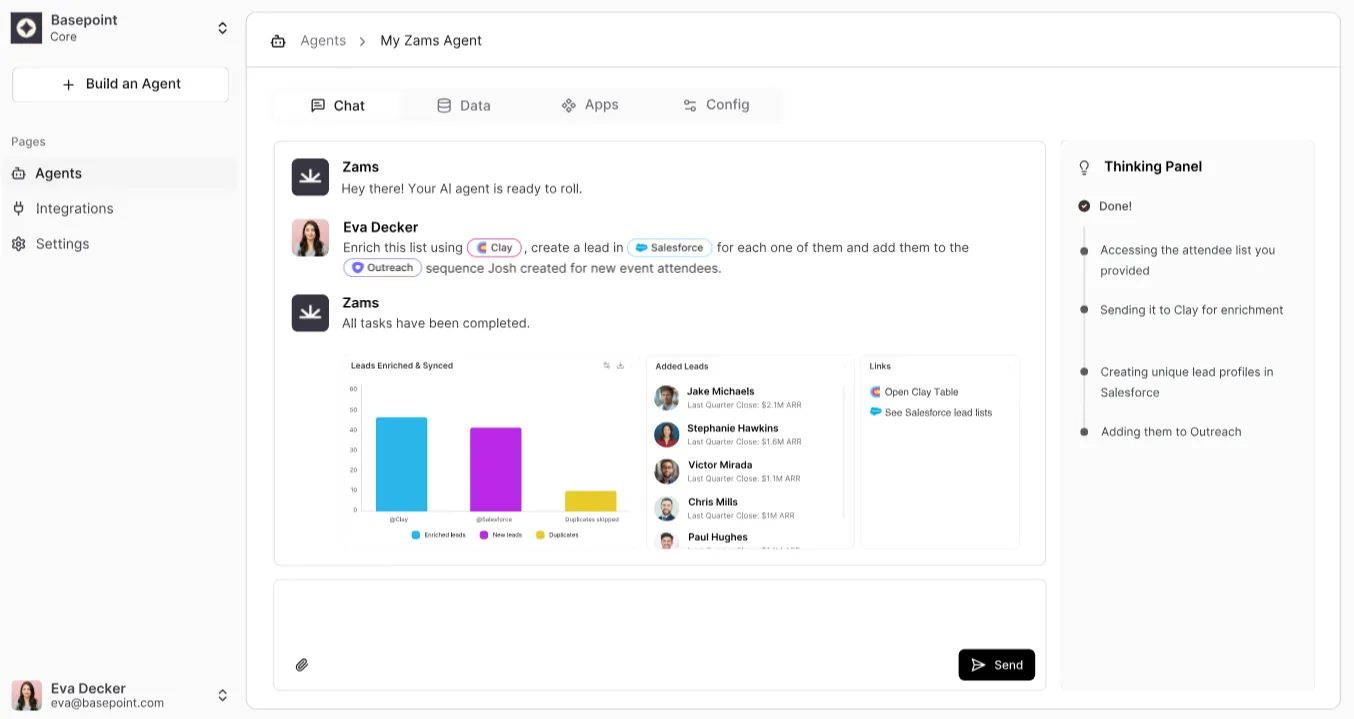This screenshot has height=719, width=1354.
Task: Expand the Basepoint workspace switcher
Action: (222, 28)
